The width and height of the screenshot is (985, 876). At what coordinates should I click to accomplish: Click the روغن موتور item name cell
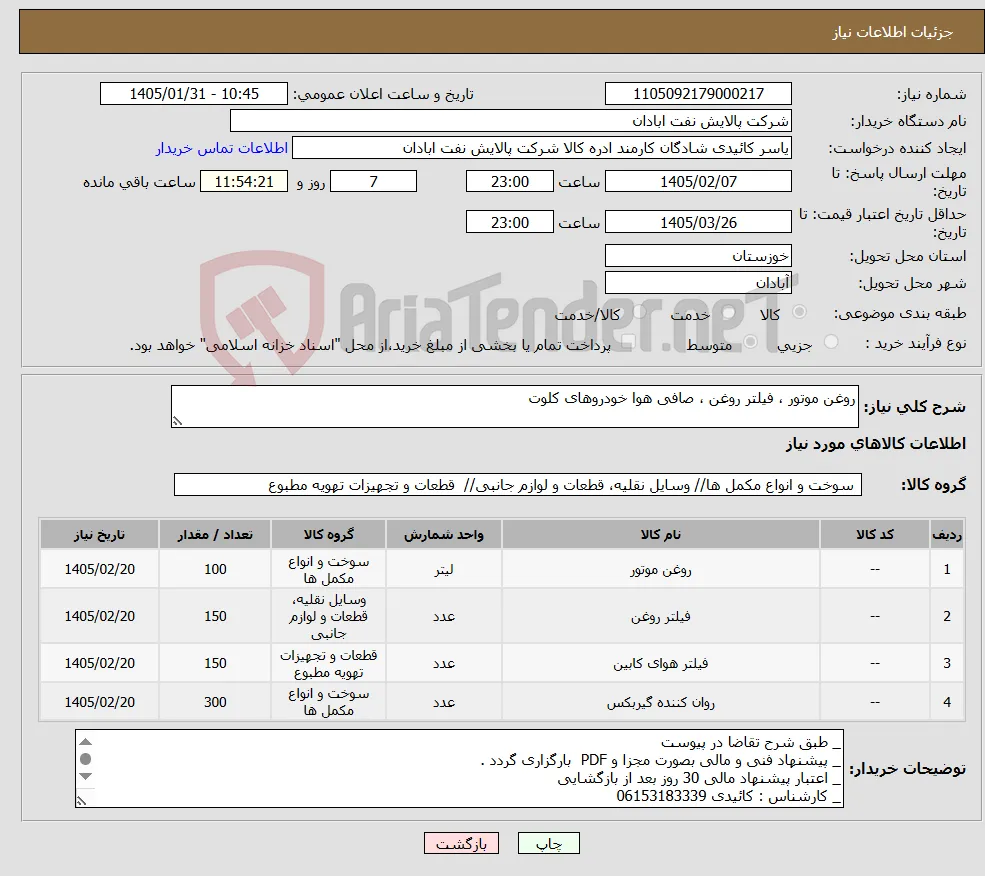(660, 569)
